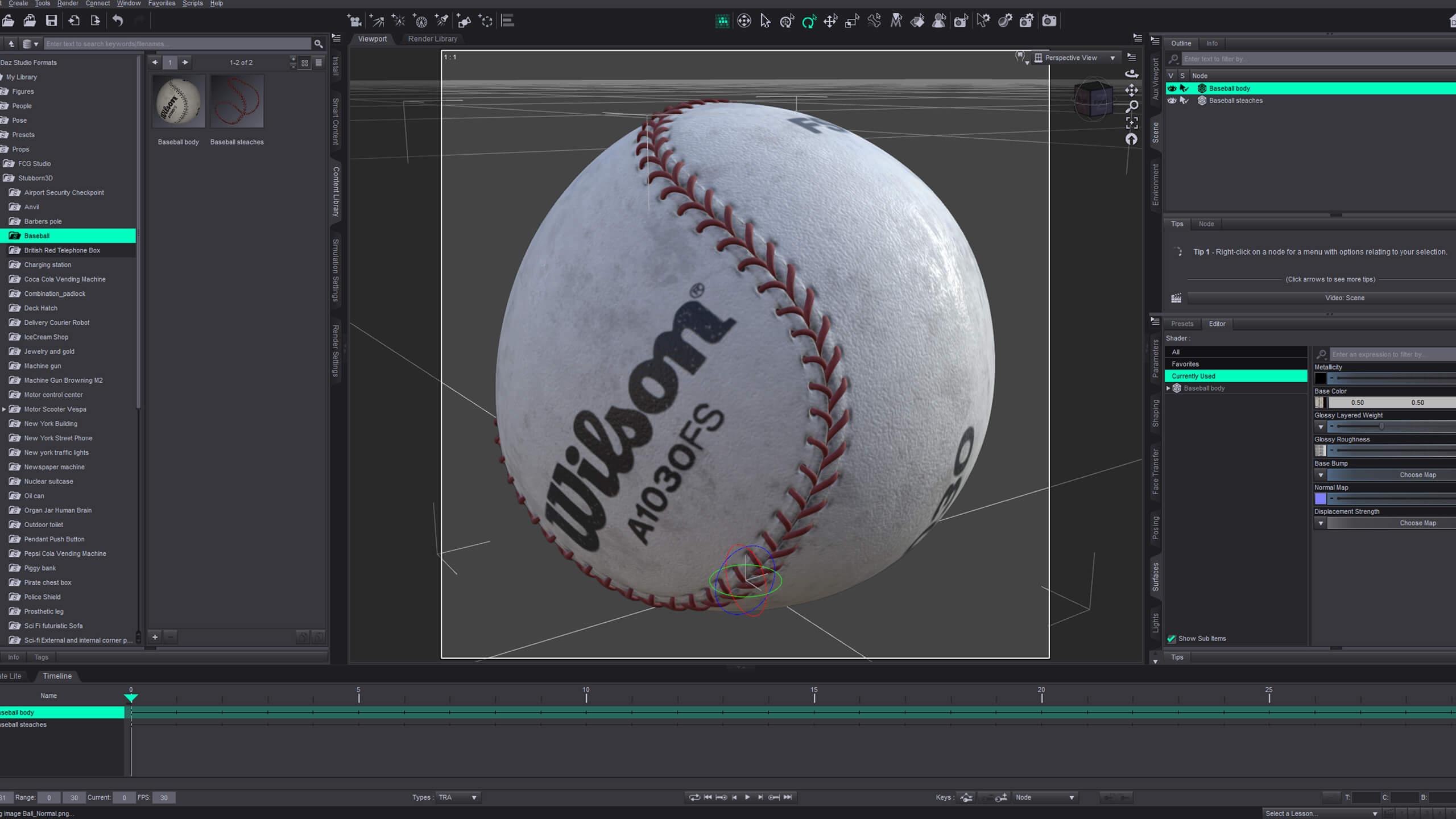This screenshot has width=1456, height=819.
Task: Expand Baseball body in Surfaces list
Action: coord(1169,388)
